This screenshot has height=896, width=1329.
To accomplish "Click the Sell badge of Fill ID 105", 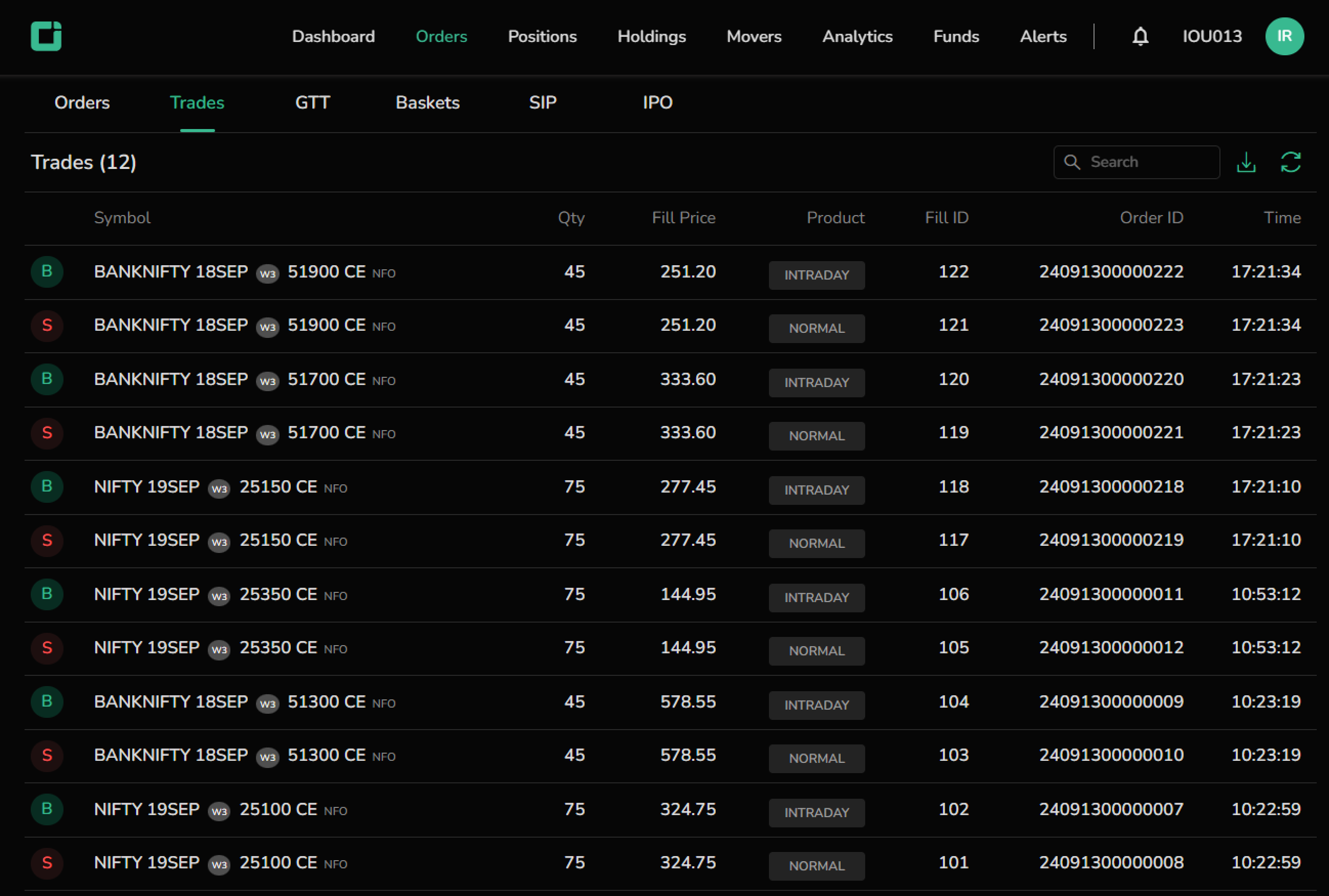I will (47, 648).
